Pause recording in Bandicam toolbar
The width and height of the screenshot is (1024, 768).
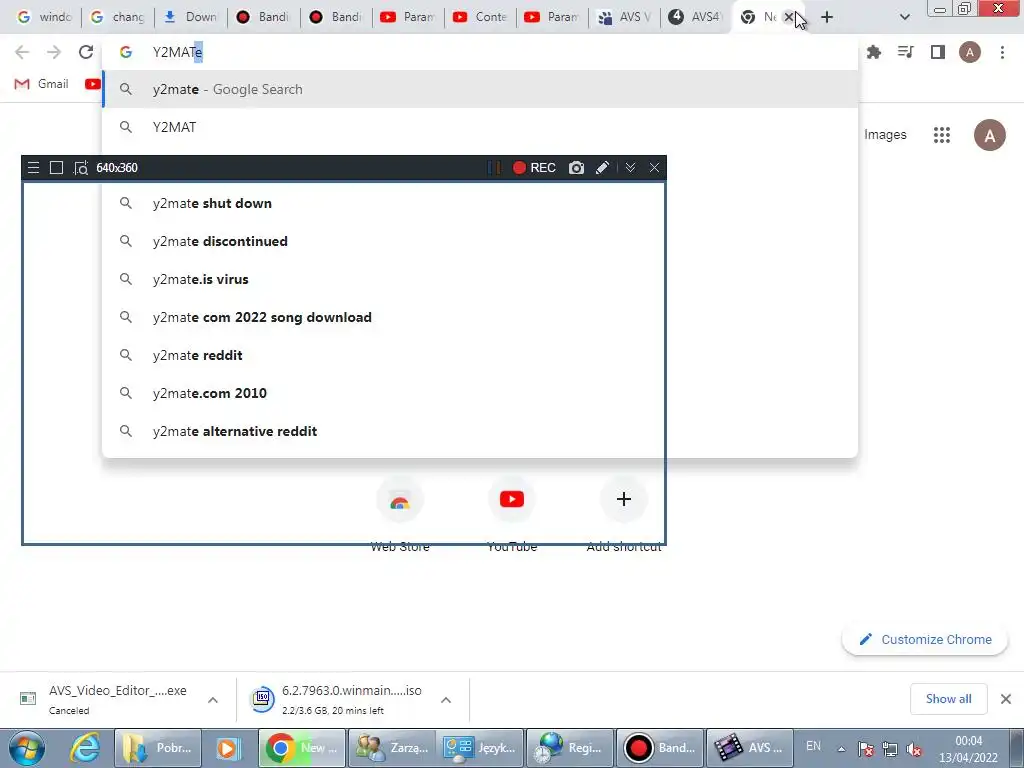click(x=494, y=168)
